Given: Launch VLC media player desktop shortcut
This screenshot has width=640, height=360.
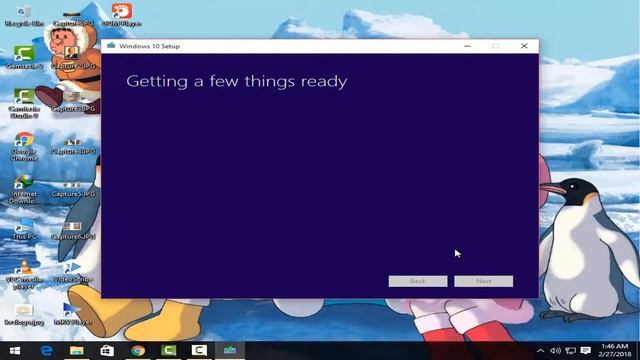Looking at the screenshot, I should tap(24, 275).
